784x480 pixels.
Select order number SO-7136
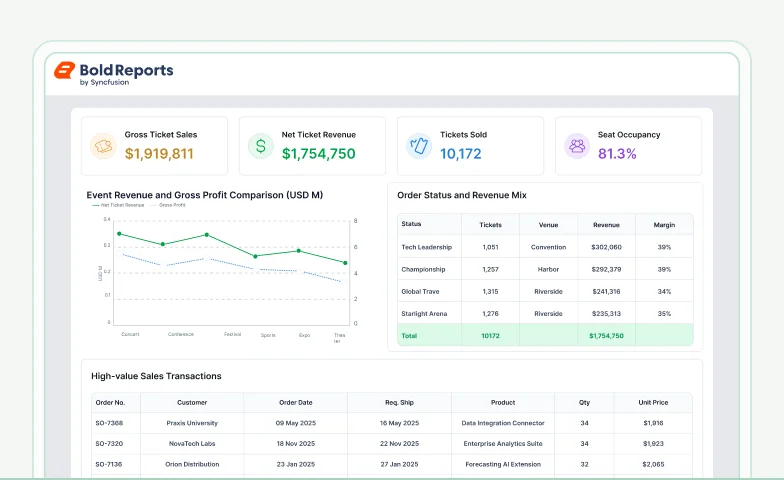point(108,464)
